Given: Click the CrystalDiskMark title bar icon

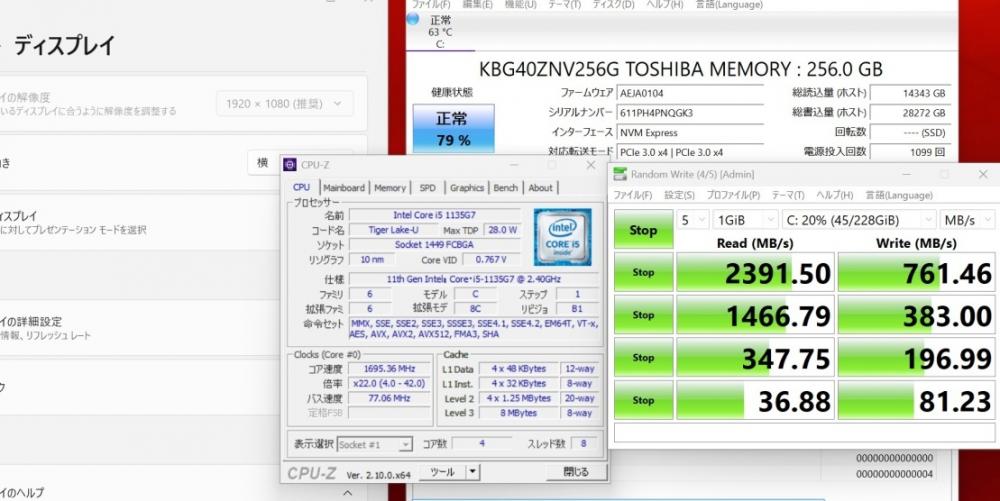Looking at the screenshot, I should 620,174.
